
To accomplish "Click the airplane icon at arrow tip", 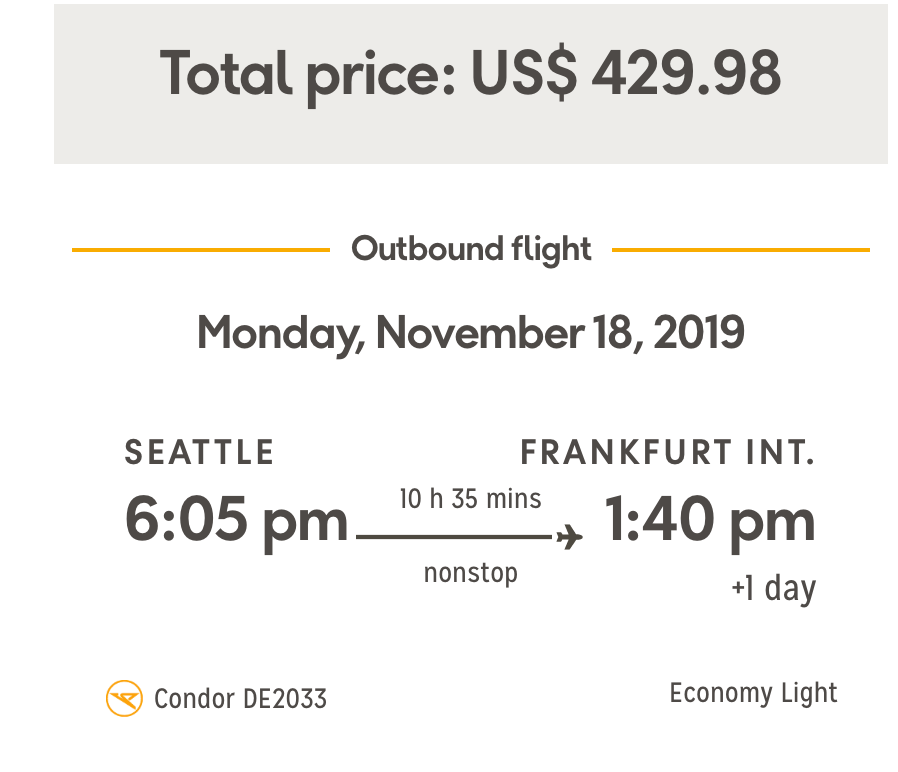I will pos(569,538).
